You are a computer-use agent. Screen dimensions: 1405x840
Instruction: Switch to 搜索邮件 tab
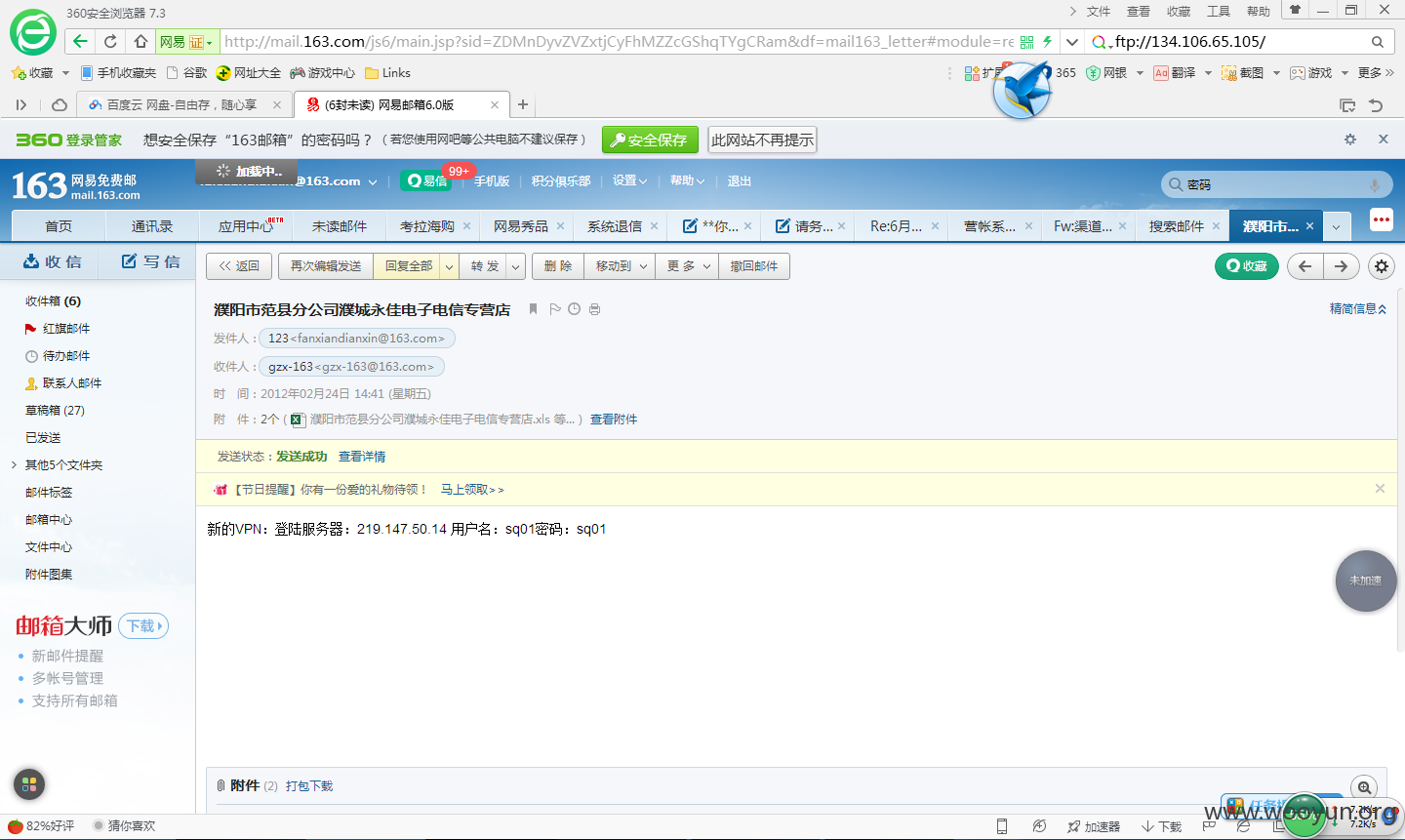point(1177,226)
